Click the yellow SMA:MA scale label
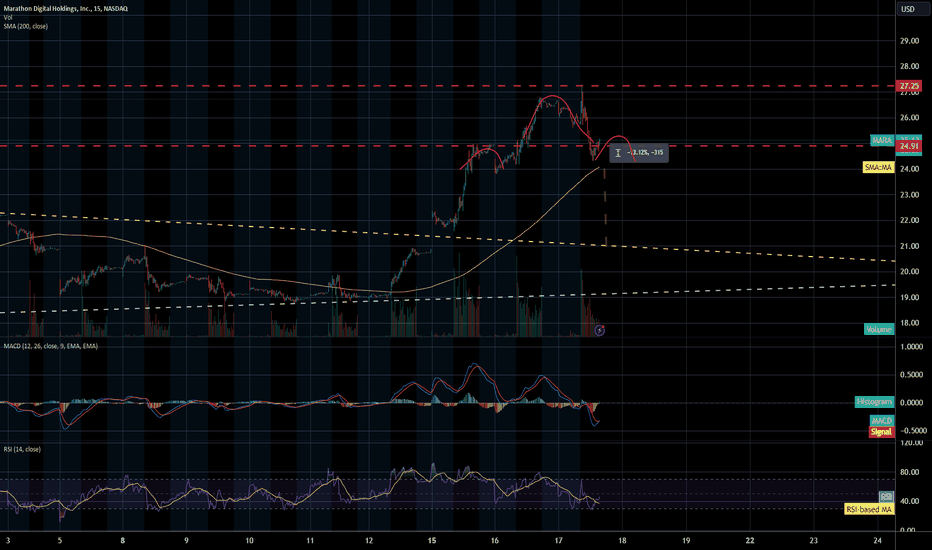This screenshot has width=932, height=550. click(878, 168)
